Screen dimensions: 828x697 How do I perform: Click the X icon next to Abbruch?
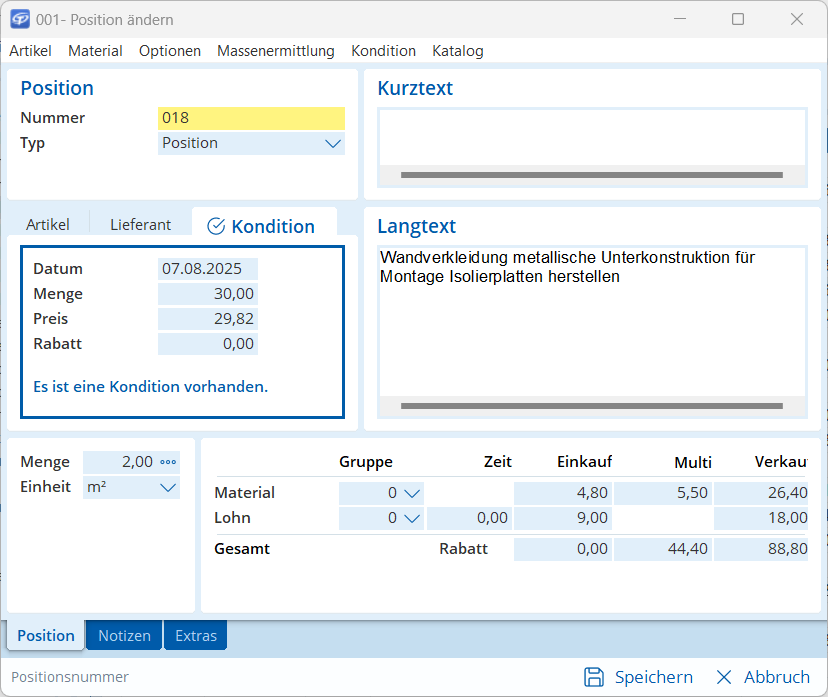[x=724, y=677]
